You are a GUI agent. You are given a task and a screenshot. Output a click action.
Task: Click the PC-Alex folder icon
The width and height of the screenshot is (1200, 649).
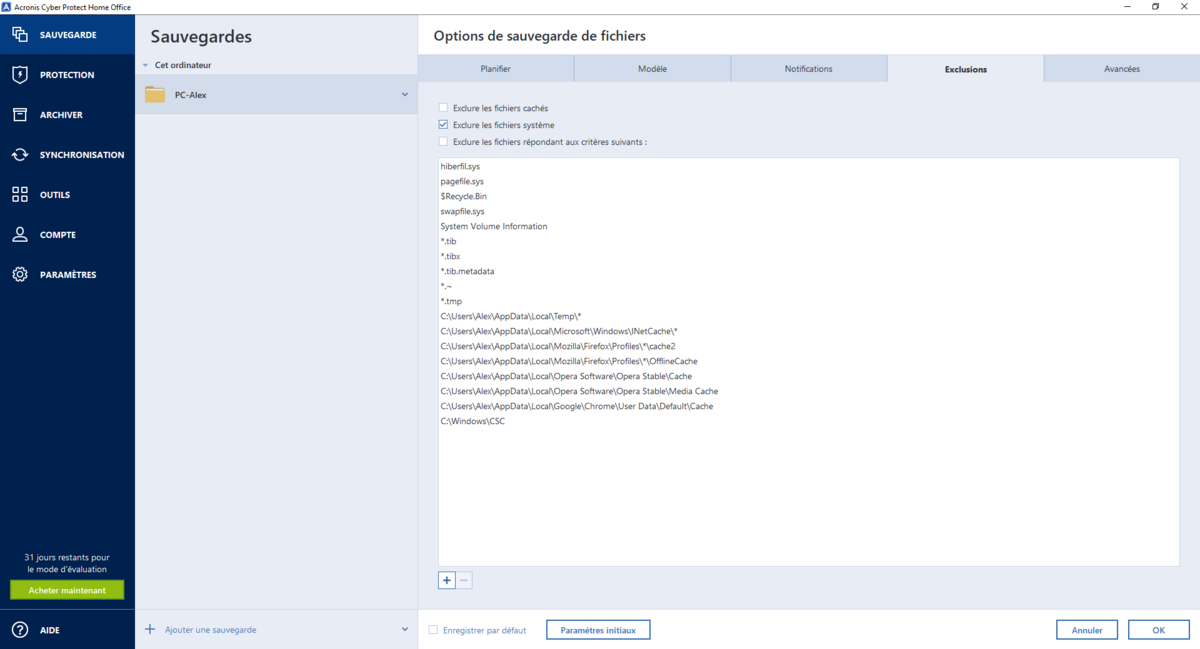point(155,95)
